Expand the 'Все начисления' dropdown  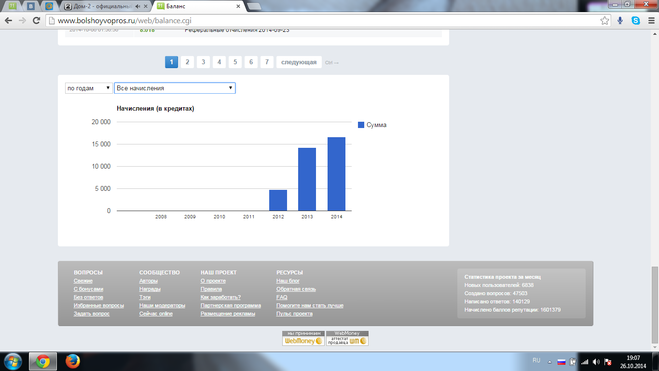pyautogui.click(x=175, y=88)
